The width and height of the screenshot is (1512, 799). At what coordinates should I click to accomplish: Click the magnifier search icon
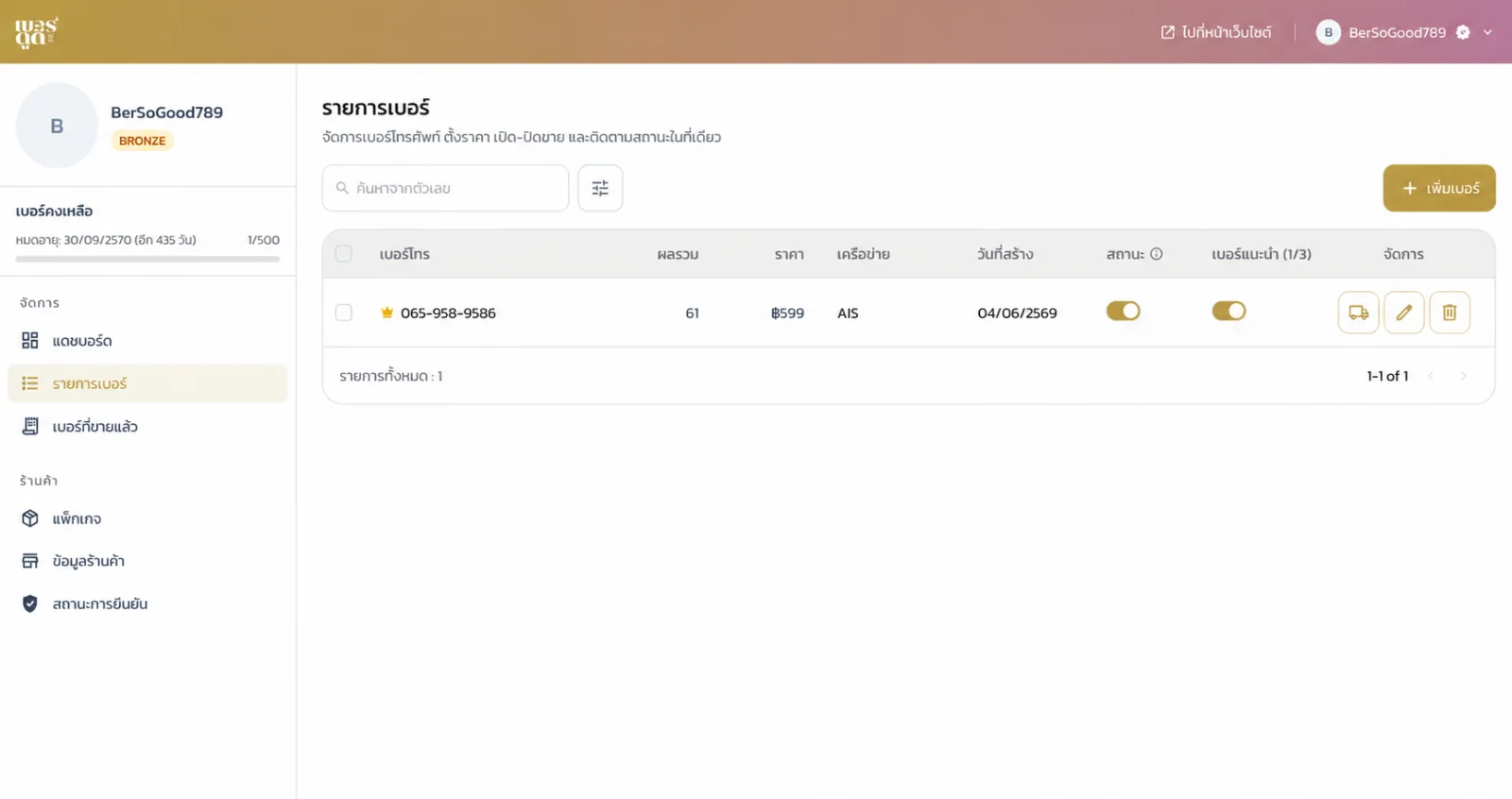[x=342, y=188]
